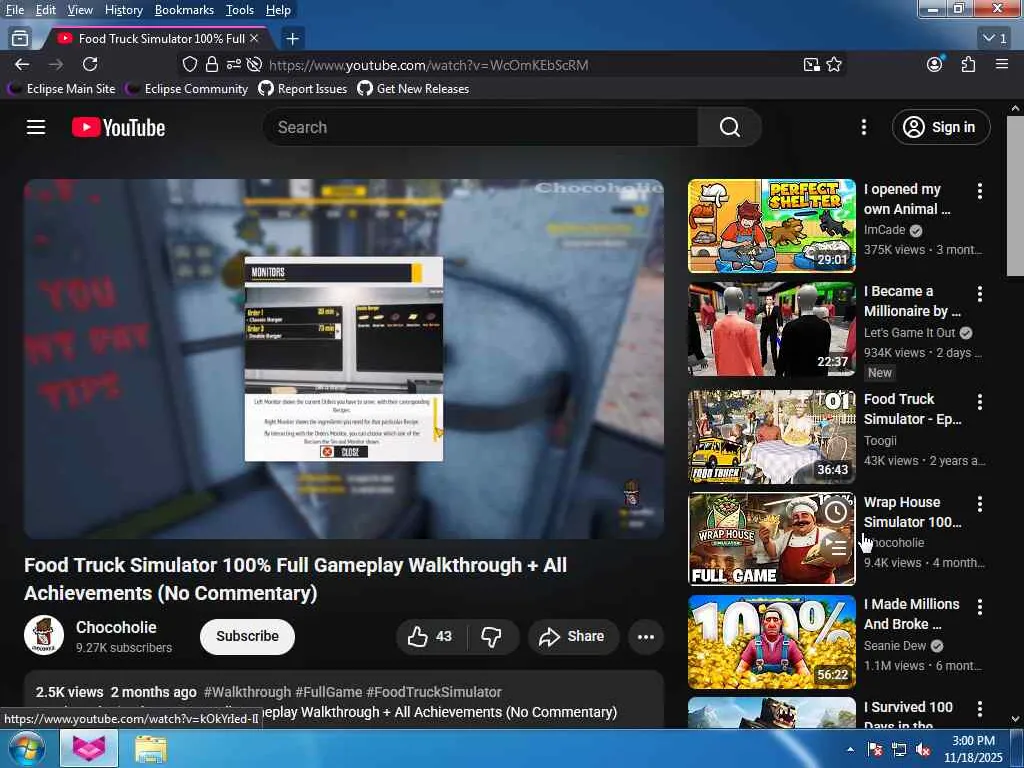Screen dimensions: 1024x768
Task: Close the Food Truck Simulator tab
Action: coord(255,39)
